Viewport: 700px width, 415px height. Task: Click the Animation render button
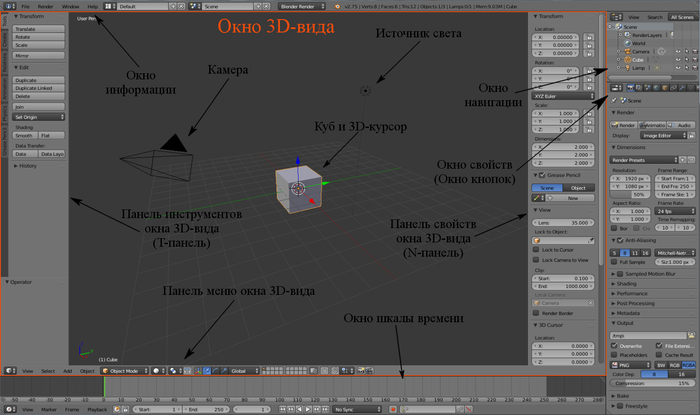[652, 125]
